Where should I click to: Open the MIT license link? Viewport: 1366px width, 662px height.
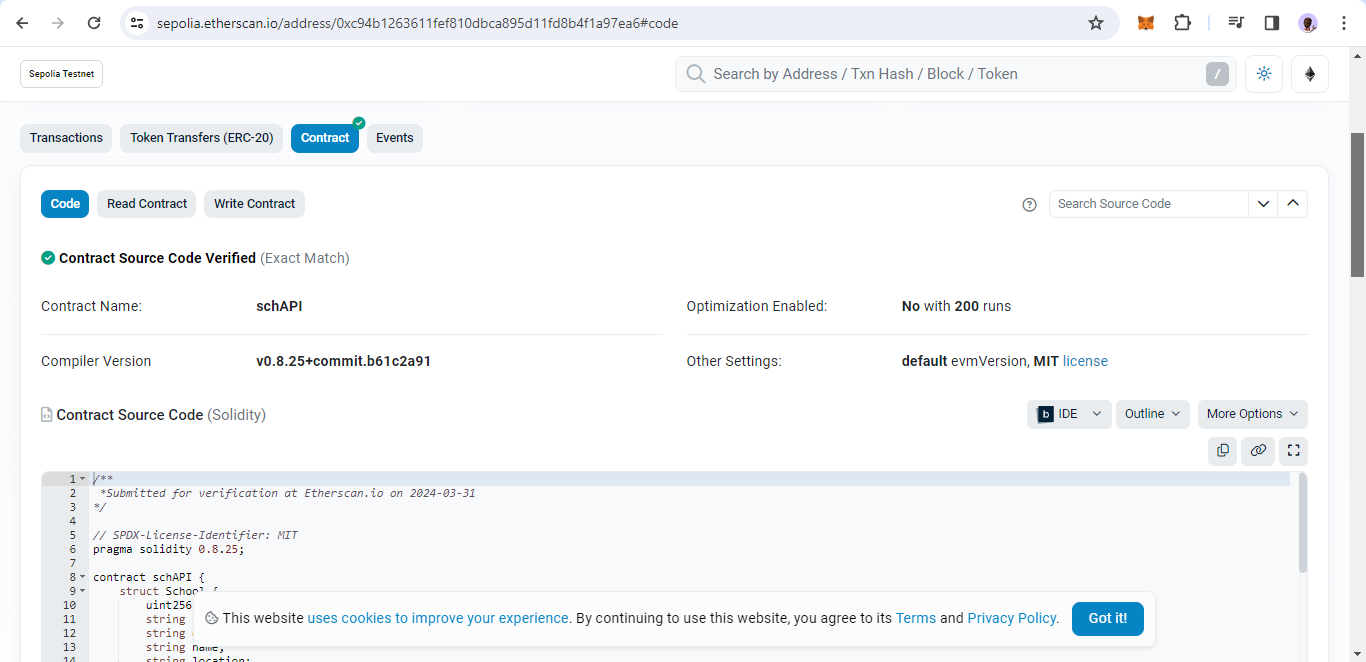pos(1085,361)
